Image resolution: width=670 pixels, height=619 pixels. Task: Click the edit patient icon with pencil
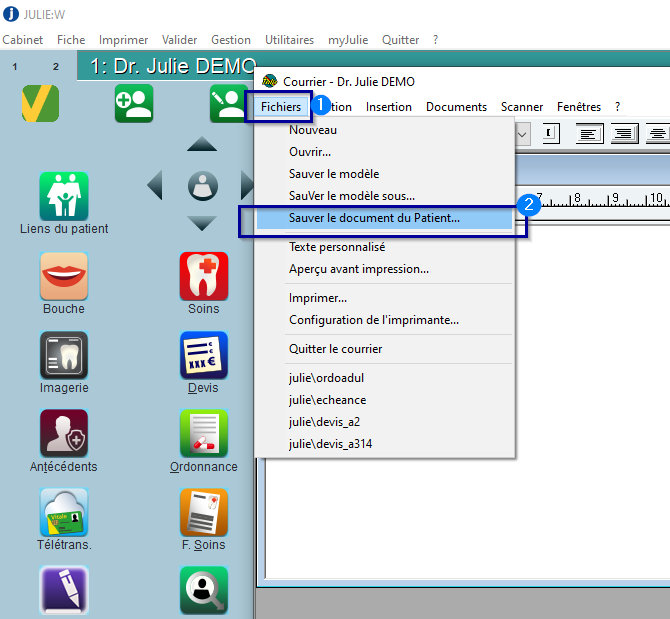tap(228, 103)
